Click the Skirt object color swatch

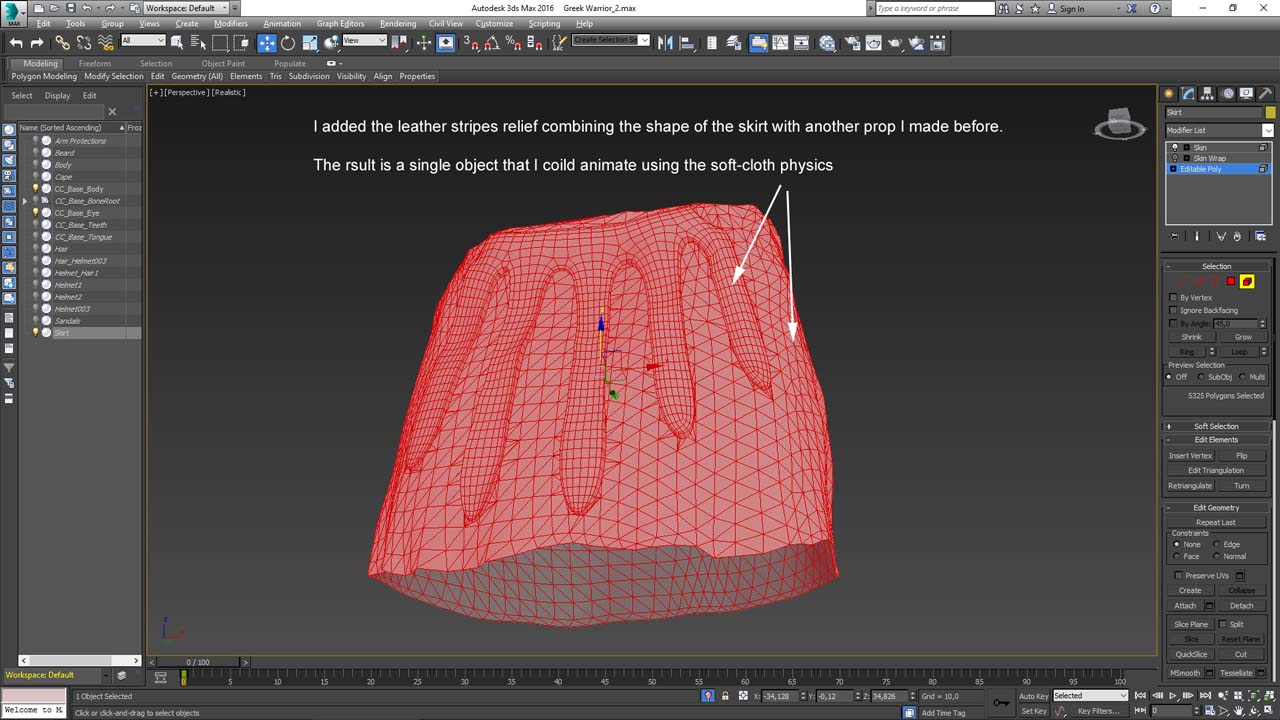[1270, 113]
